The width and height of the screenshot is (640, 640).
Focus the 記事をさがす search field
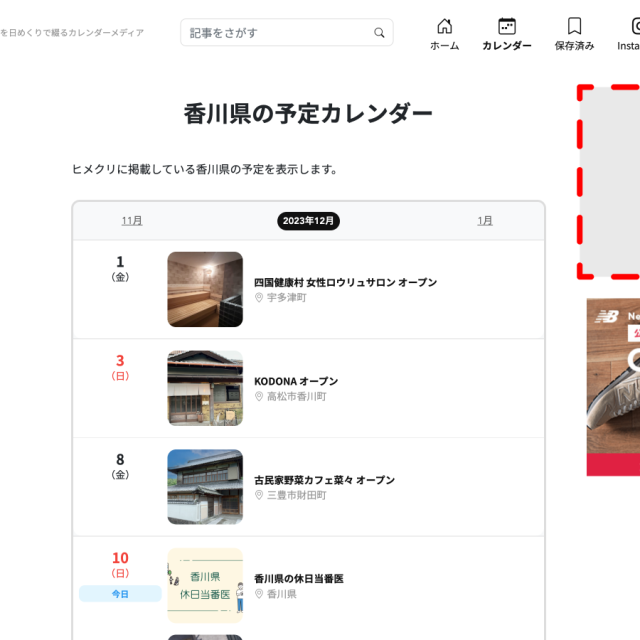pyautogui.click(x=275, y=33)
